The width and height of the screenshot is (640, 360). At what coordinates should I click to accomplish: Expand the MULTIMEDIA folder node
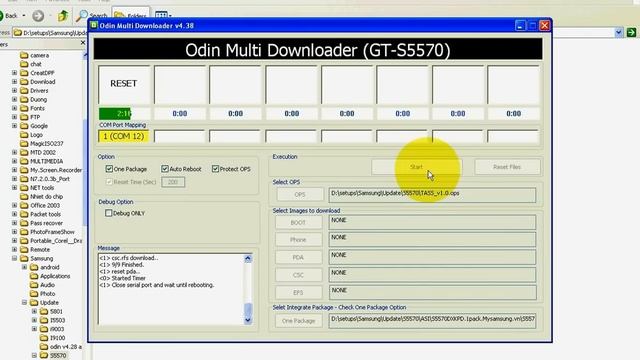(x=15, y=161)
